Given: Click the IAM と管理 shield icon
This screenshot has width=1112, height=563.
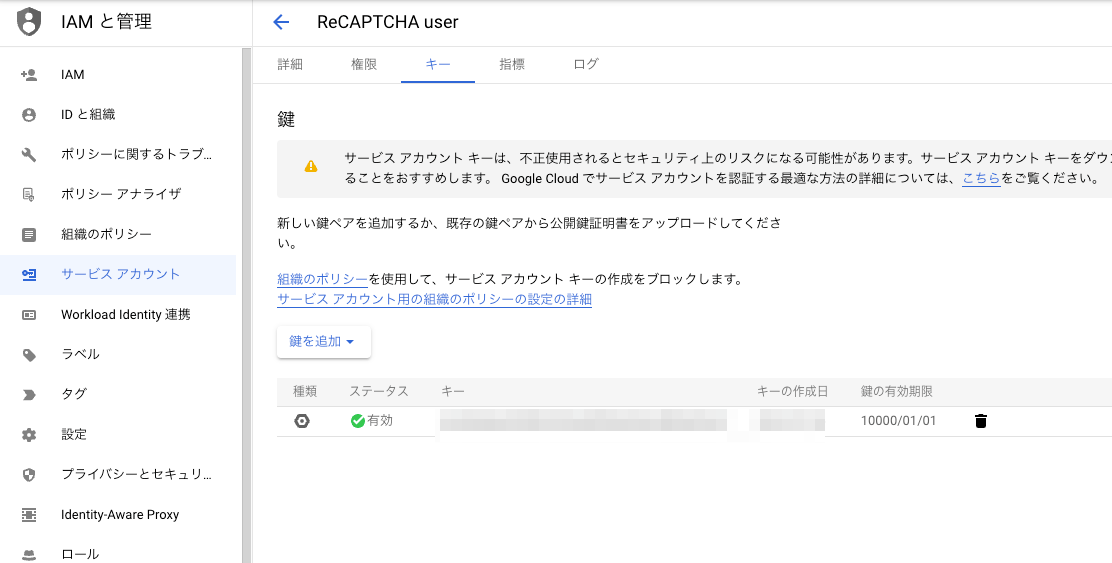Looking at the screenshot, I should [28, 21].
